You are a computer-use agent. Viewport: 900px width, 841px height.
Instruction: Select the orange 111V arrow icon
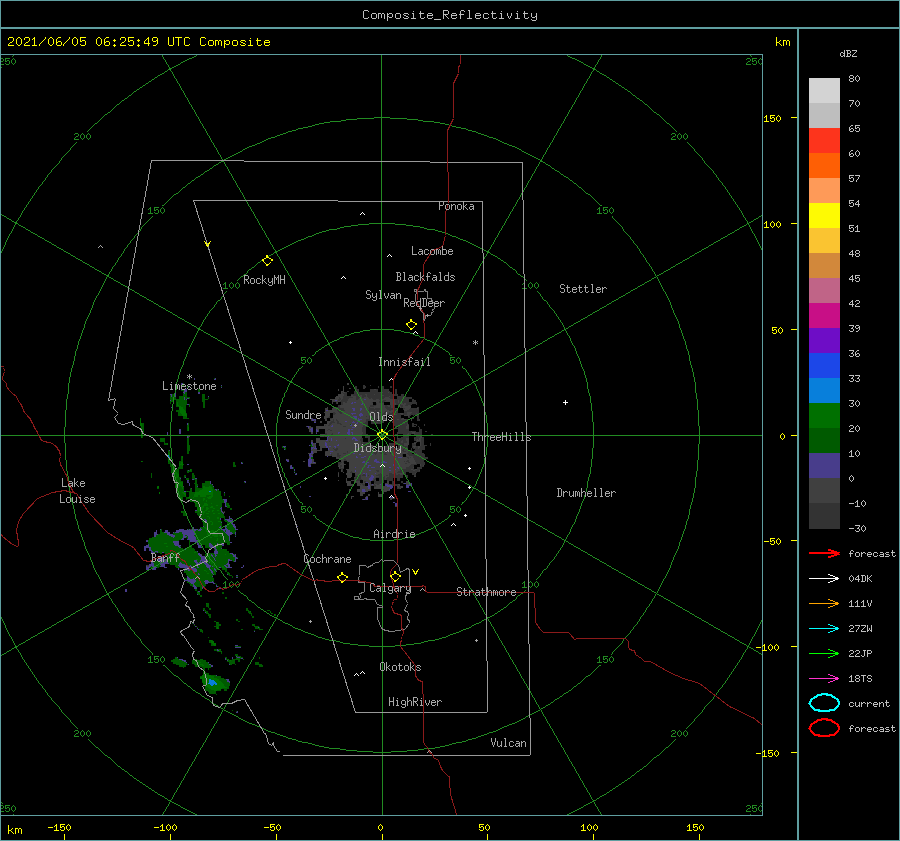pyautogui.click(x=824, y=603)
